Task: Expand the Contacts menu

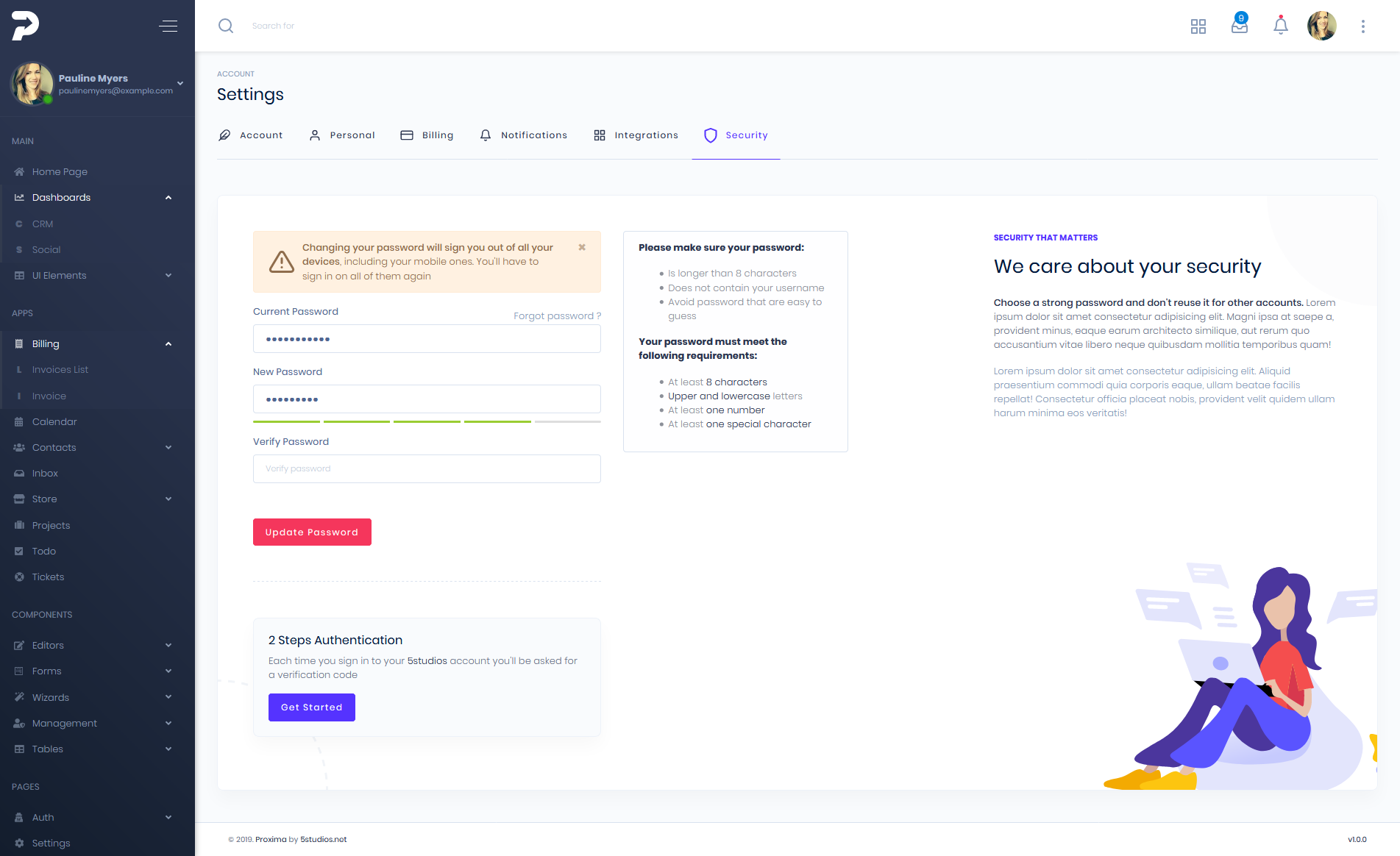Action: 168,447
